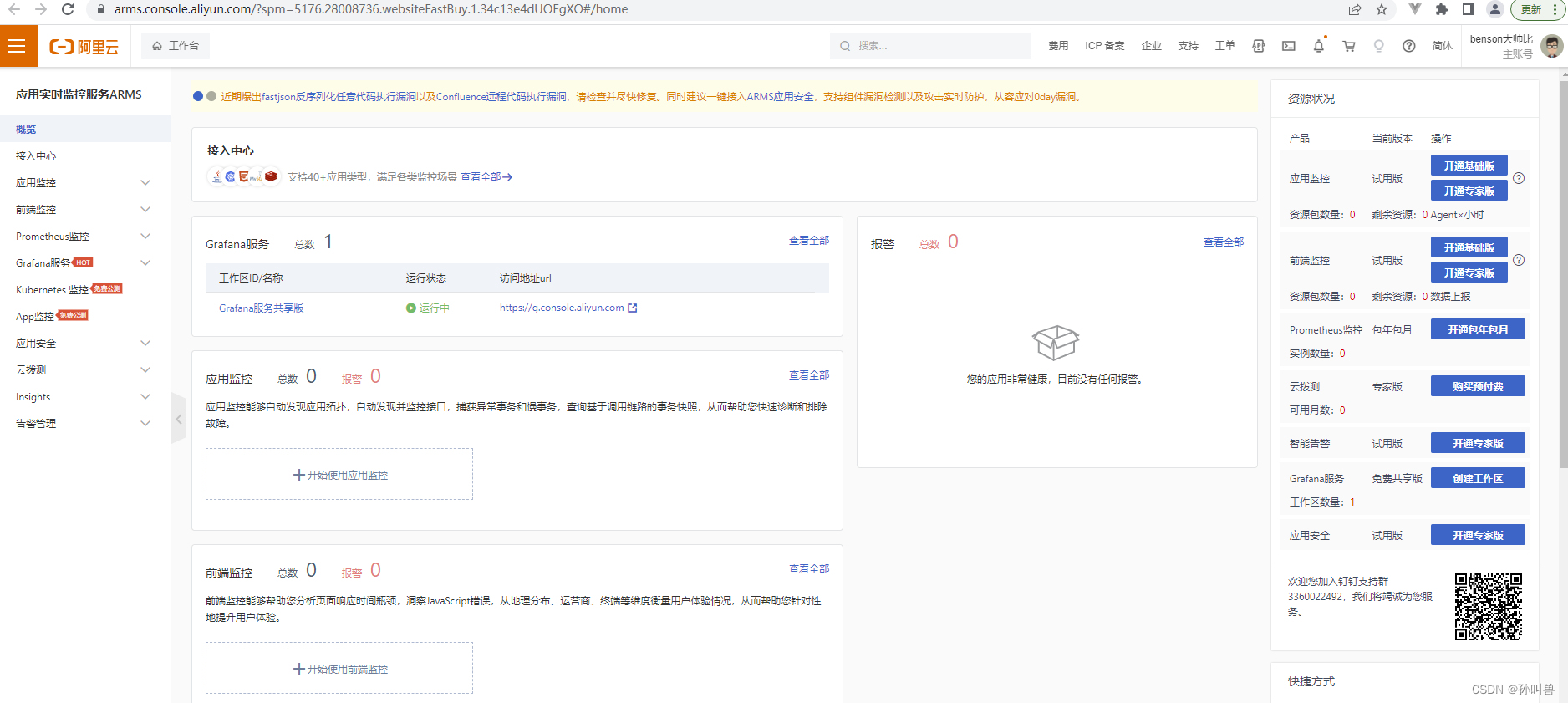Open the 支持 header menu
1568x703 pixels.
[1188, 46]
